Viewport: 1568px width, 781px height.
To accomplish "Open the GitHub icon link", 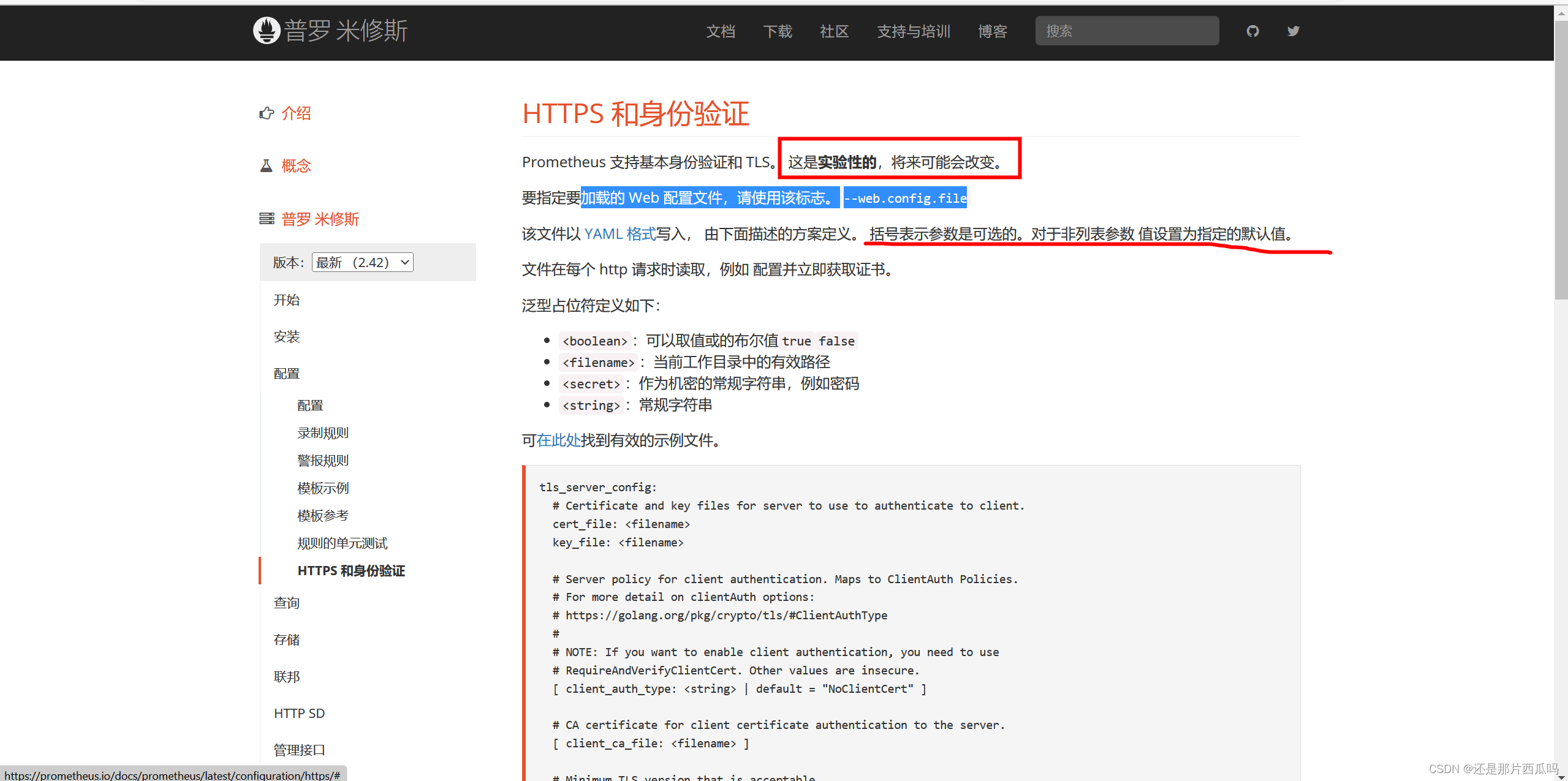I will point(1252,31).
